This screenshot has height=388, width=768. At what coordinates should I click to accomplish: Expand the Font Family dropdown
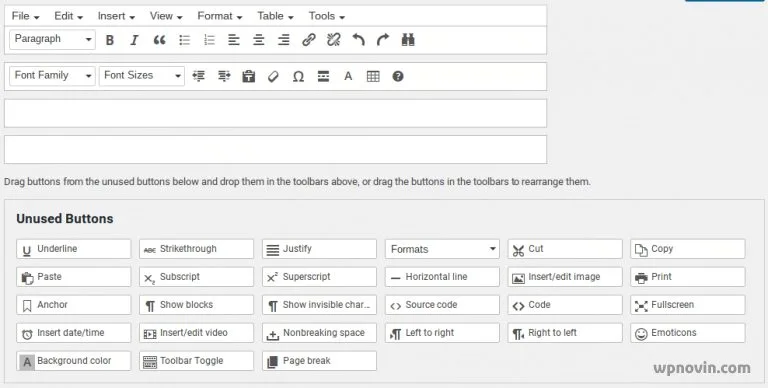pyautogui.click(x=52, y=76)
